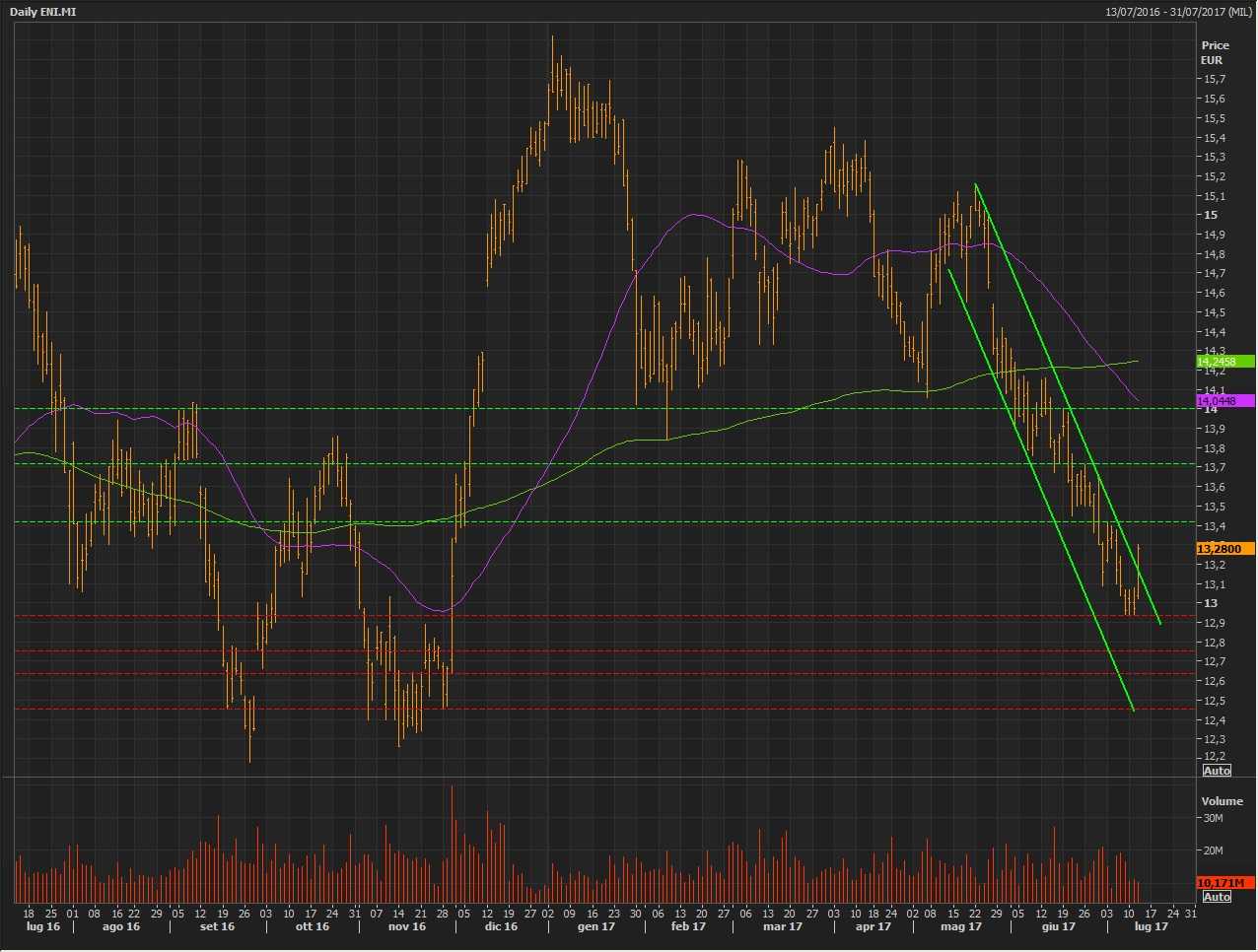The image size is (1258, 952).
Task: Select the green 14,2458 moving average tag
Action: coord(1224,362)
